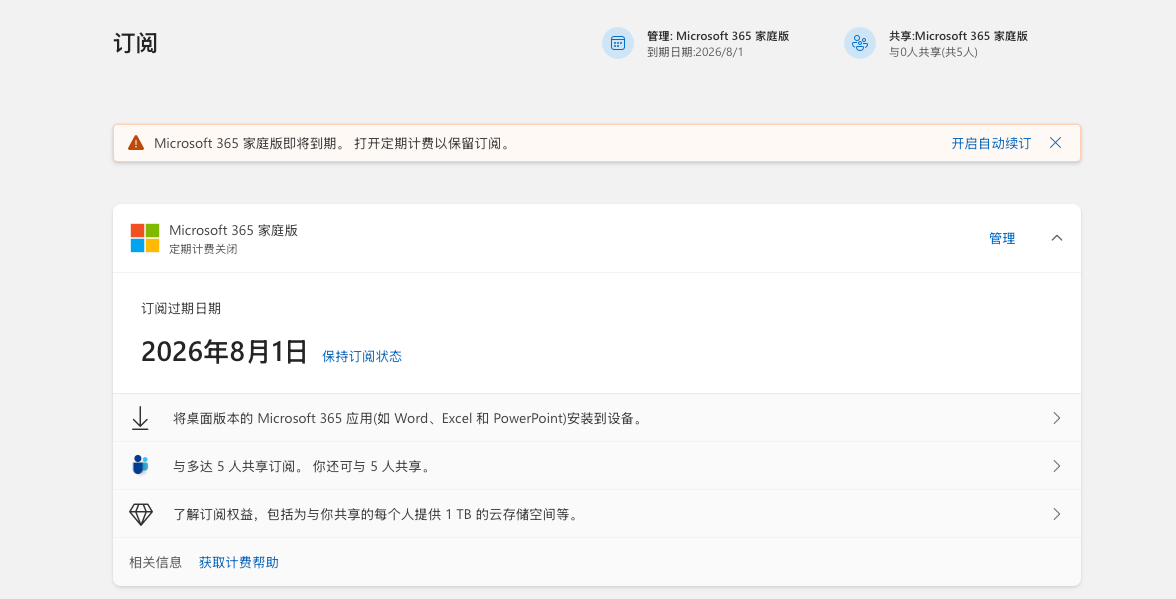
Task: Click the 2026年8月1日 expiry date
Action: point(224,352)
